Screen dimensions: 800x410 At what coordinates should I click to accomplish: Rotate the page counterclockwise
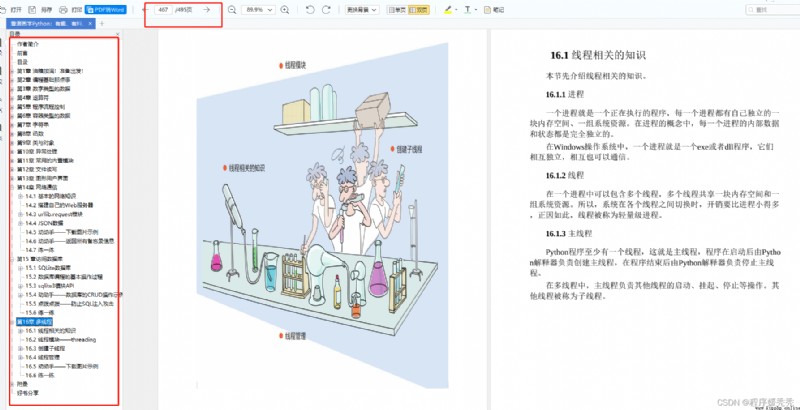click(310, 10)
